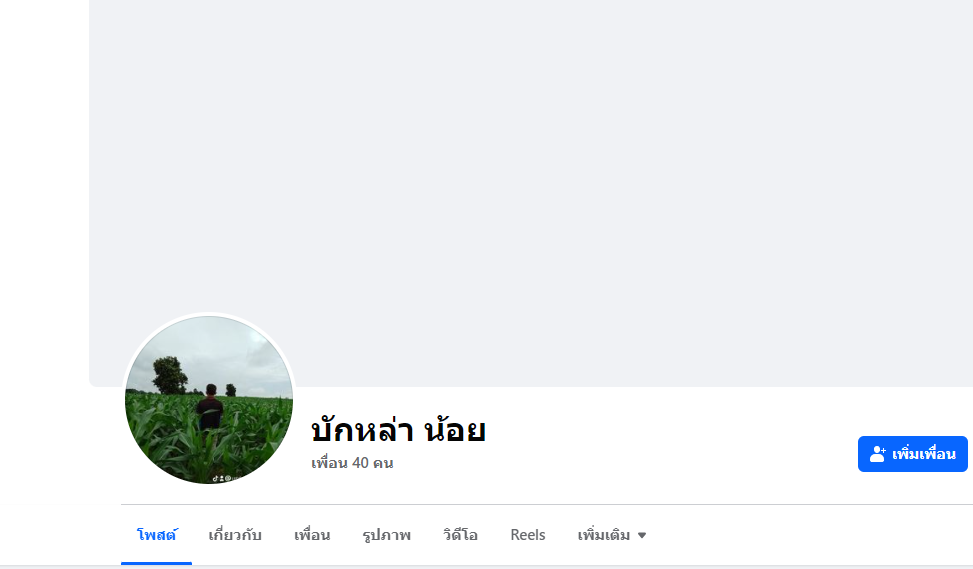Click the large tree in the profile photo
The width and height of the screenshot is (973, 569).
[x=169, y=375]
